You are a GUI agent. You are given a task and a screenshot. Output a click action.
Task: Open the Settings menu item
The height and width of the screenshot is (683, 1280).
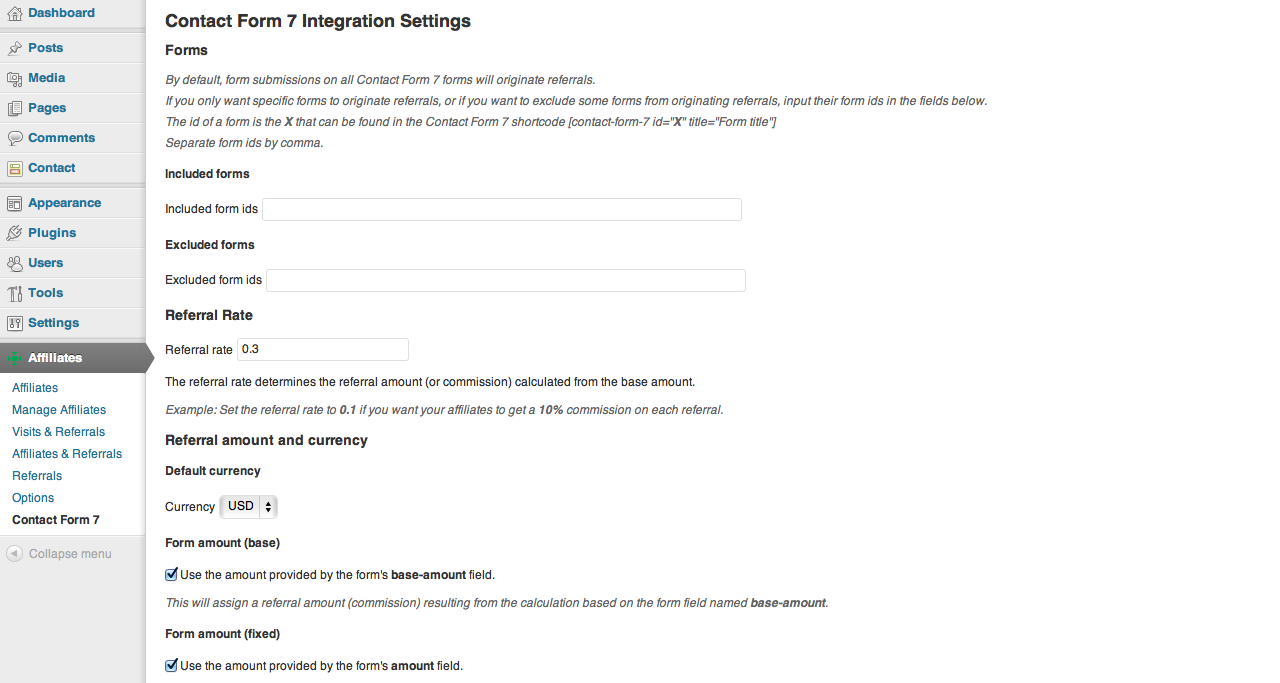point(53,323)
